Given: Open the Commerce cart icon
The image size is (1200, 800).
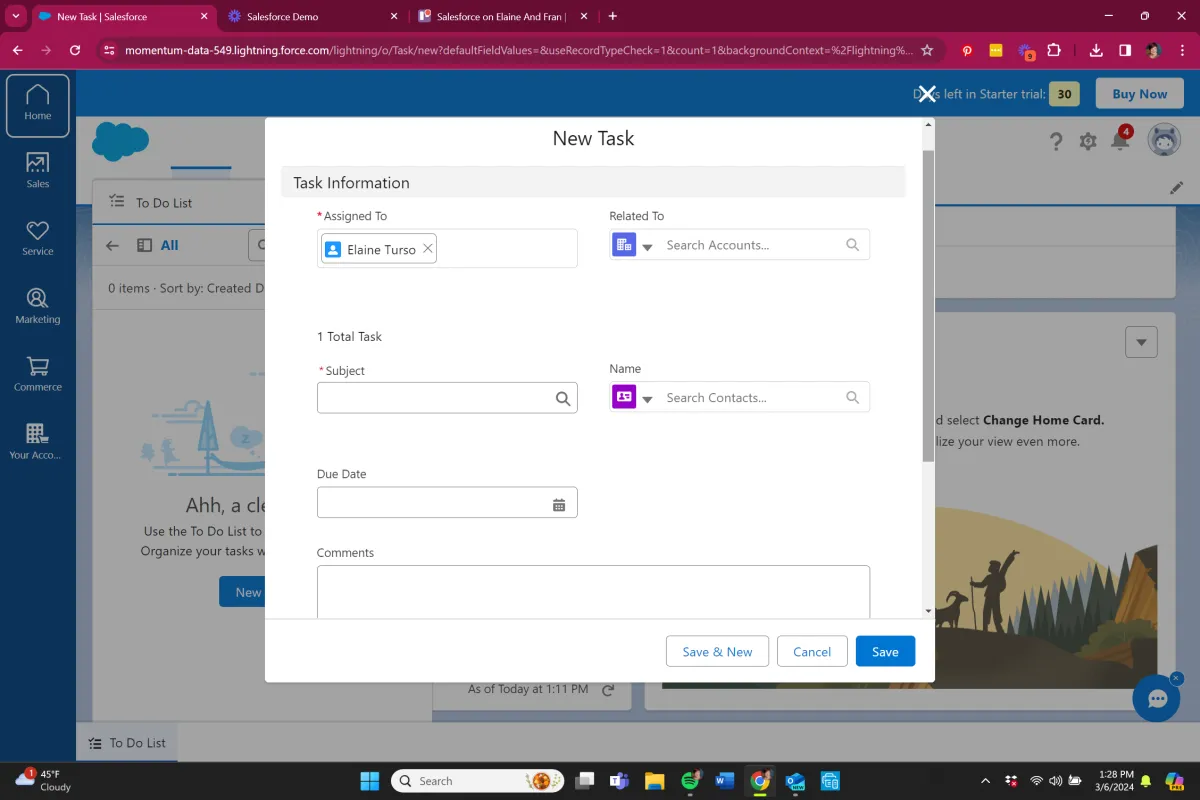Looking at the screenshot, I should coord(38,373).
